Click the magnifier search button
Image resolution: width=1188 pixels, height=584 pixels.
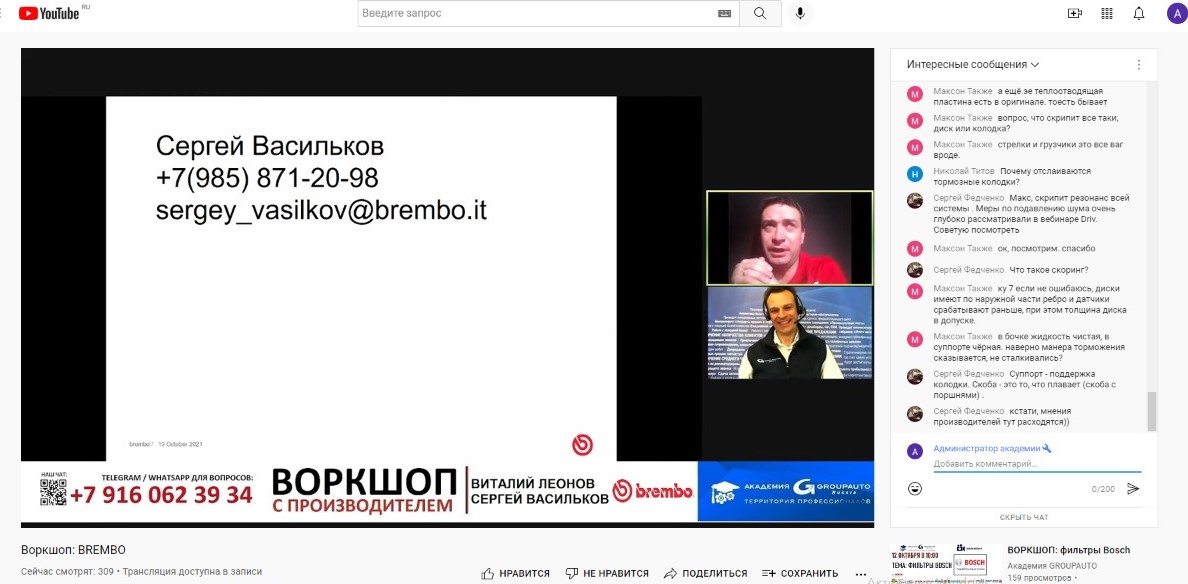760,14
